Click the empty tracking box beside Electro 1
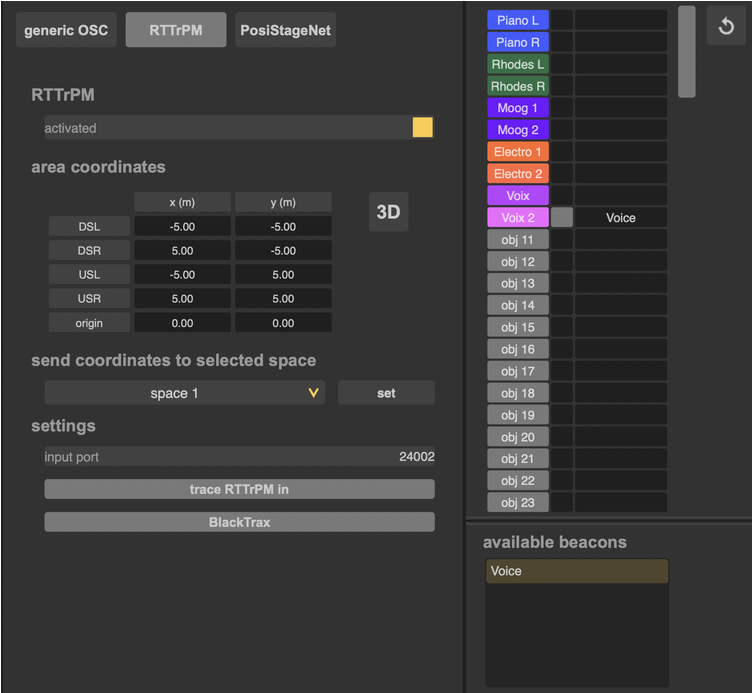752x693 pixels. tap(562, 152)
